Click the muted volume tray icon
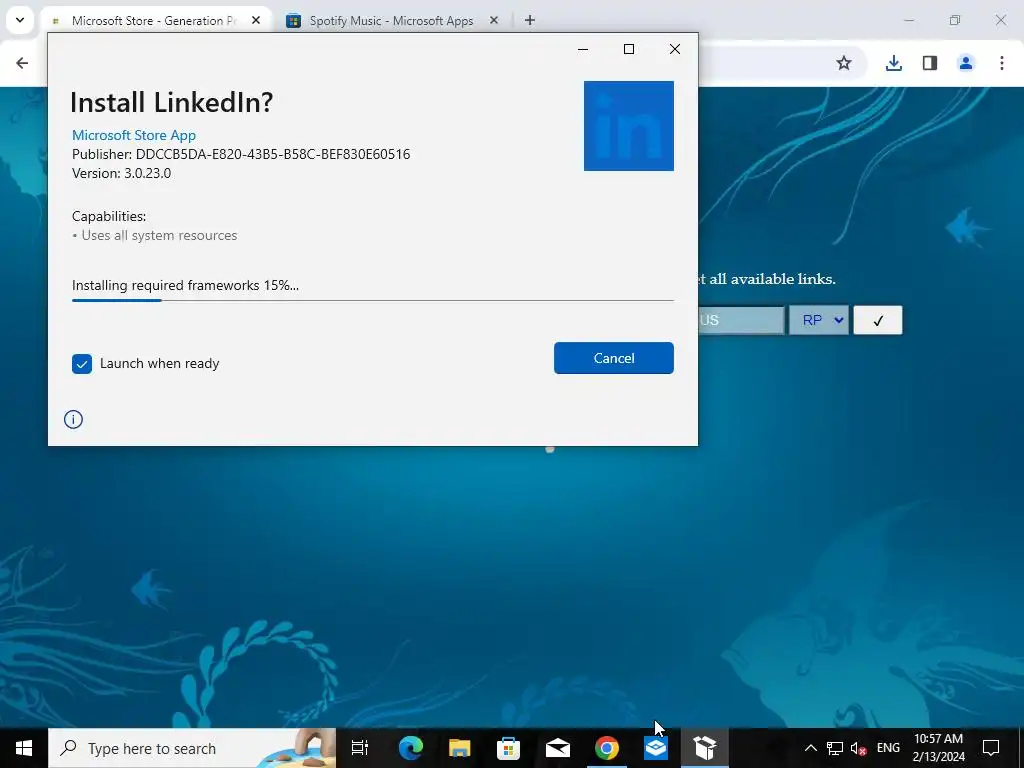 (859, 748)
